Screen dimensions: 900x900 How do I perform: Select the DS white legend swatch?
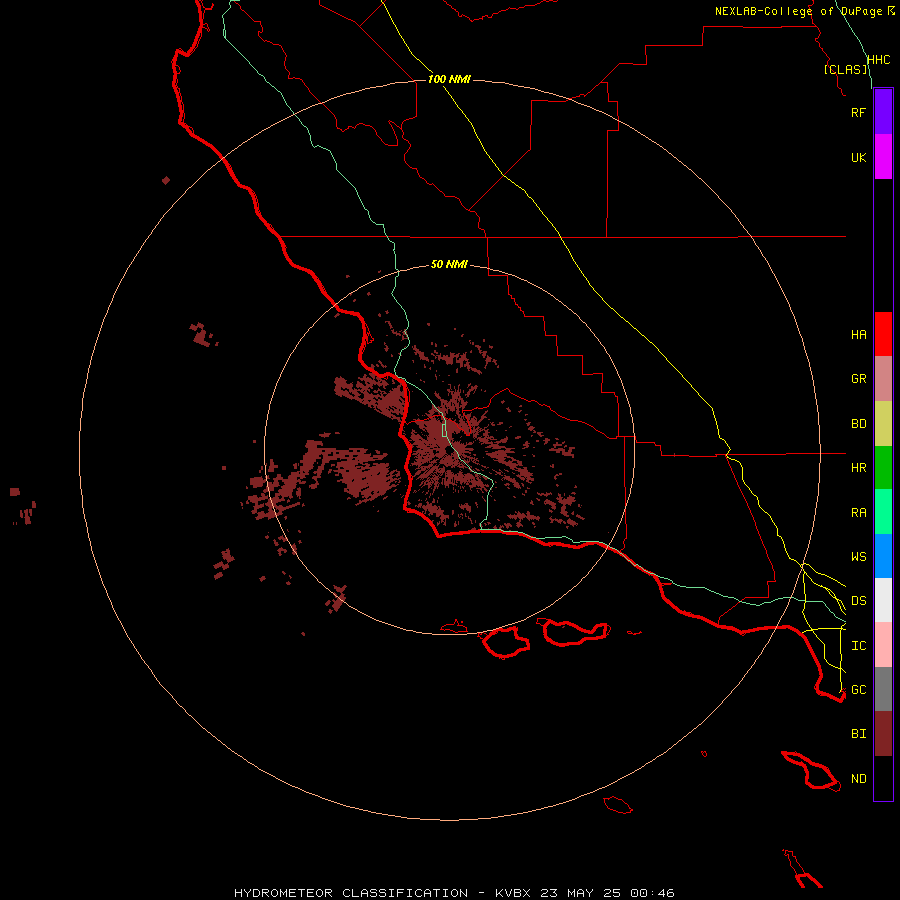click(883, 600)
